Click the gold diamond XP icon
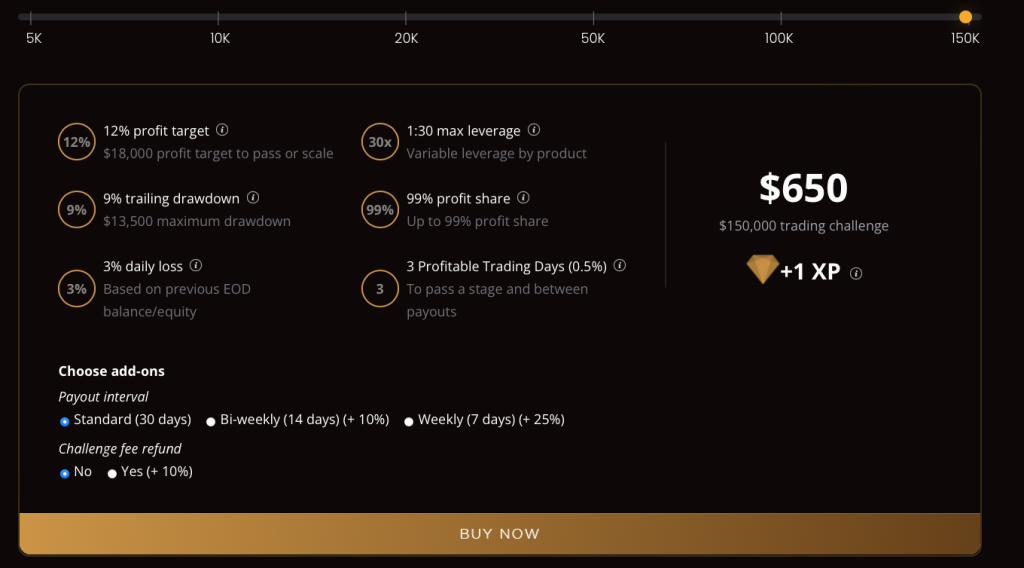 pos(762,269)
